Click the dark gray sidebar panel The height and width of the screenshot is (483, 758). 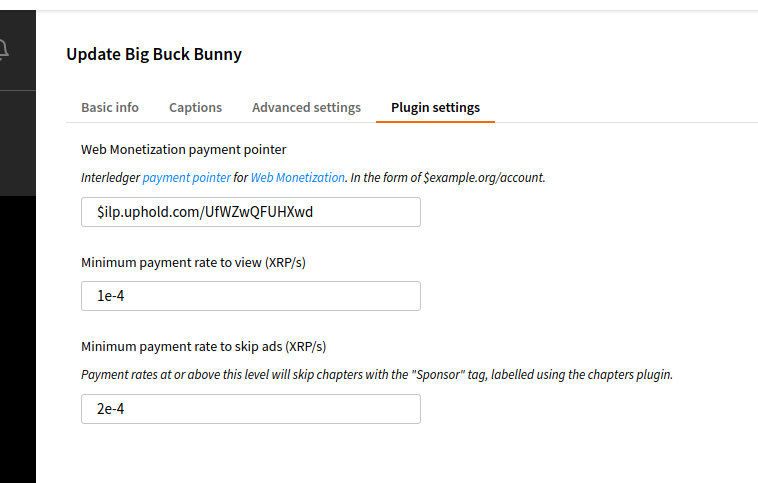point(17,140)
